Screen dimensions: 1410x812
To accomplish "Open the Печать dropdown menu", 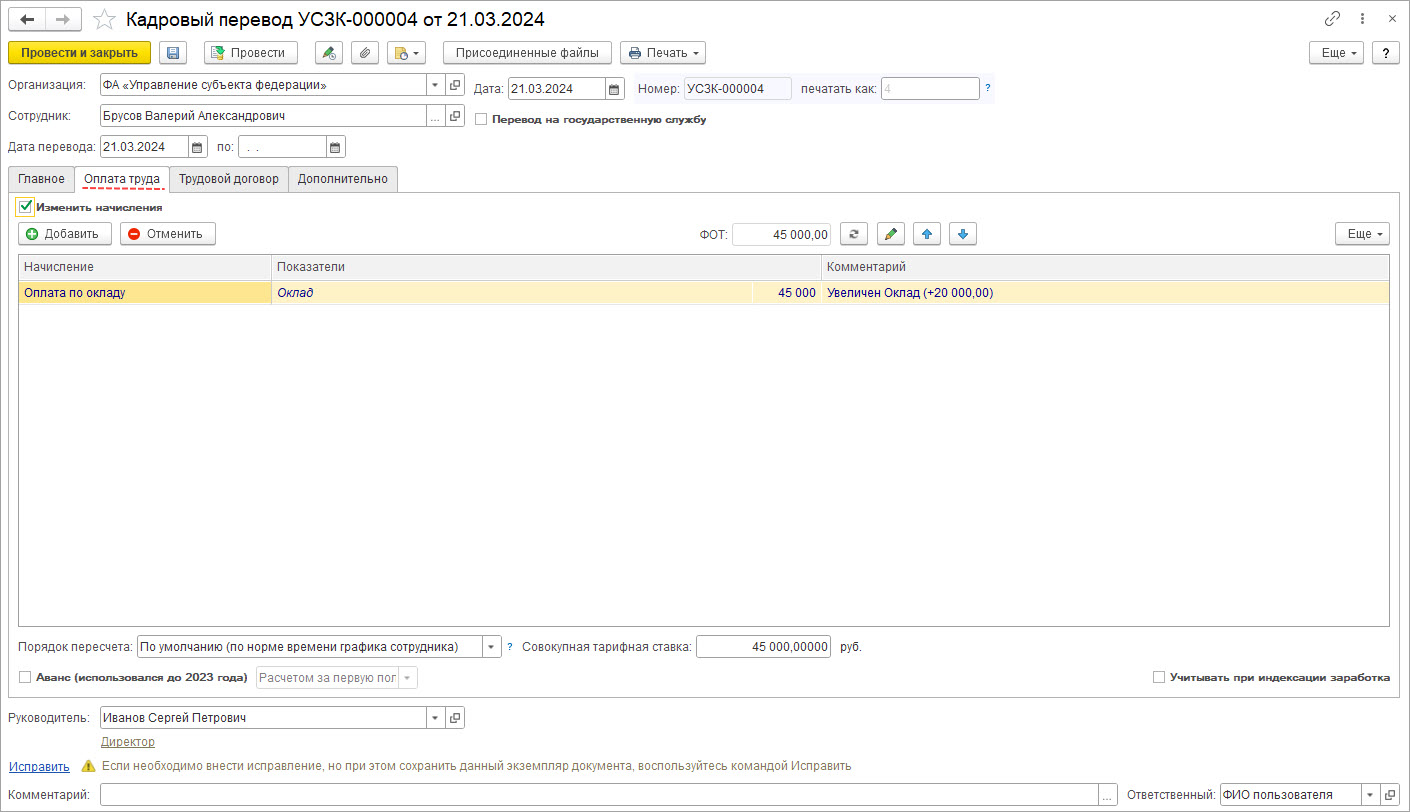I will coord(663,52).
